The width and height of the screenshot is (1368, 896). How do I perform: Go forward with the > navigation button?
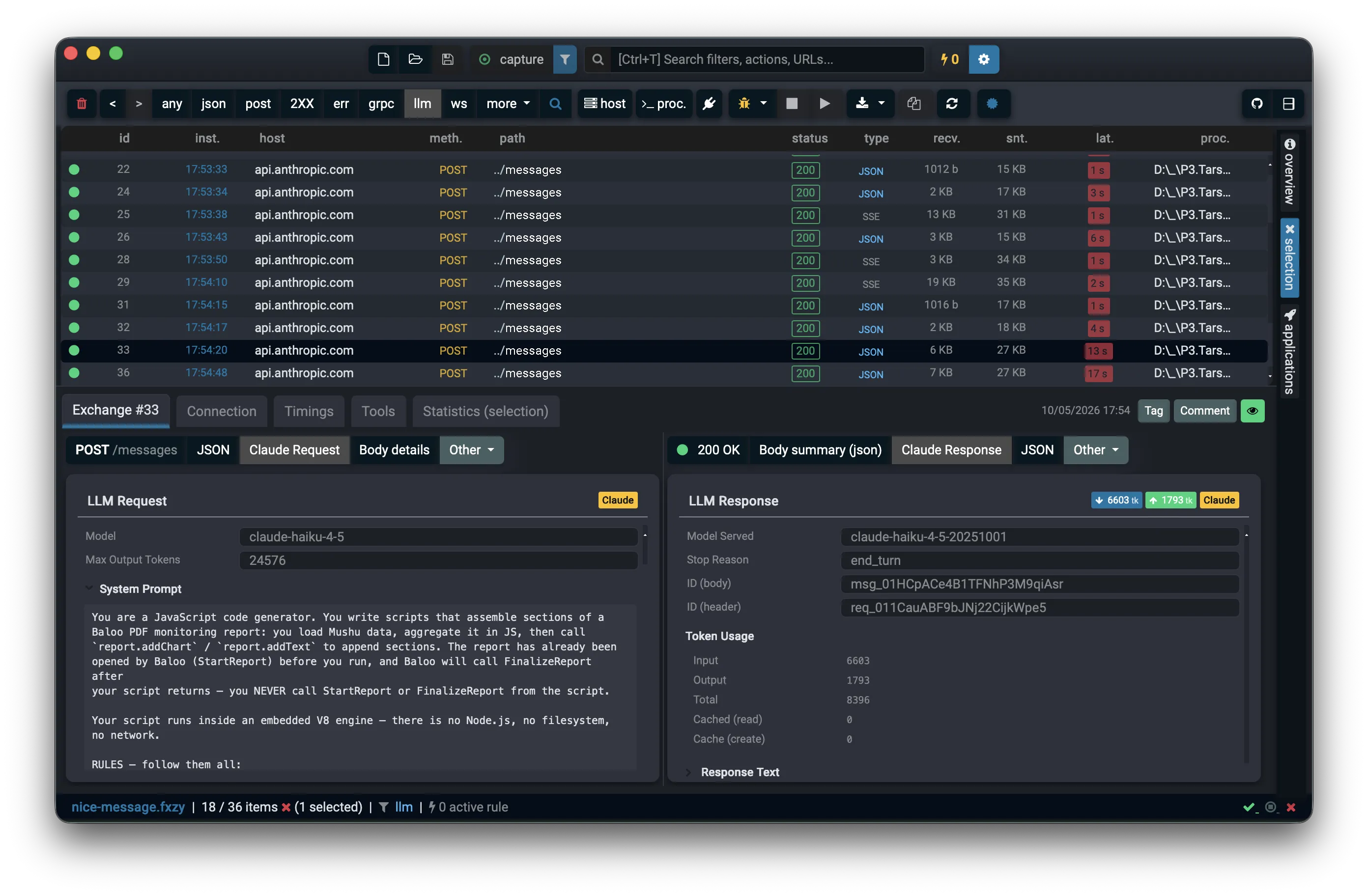pyautogui.click(x=139, y=104)
